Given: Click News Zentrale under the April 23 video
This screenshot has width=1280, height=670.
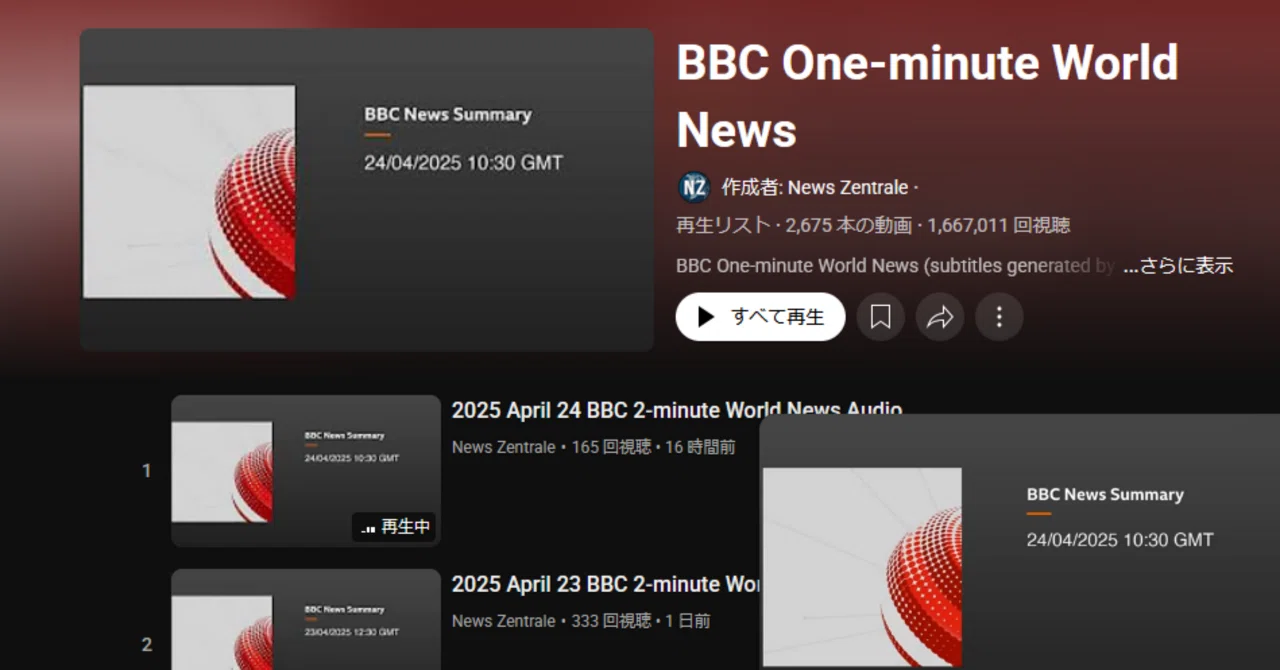Looking at the screenshot, I should (x=503, y=621).
